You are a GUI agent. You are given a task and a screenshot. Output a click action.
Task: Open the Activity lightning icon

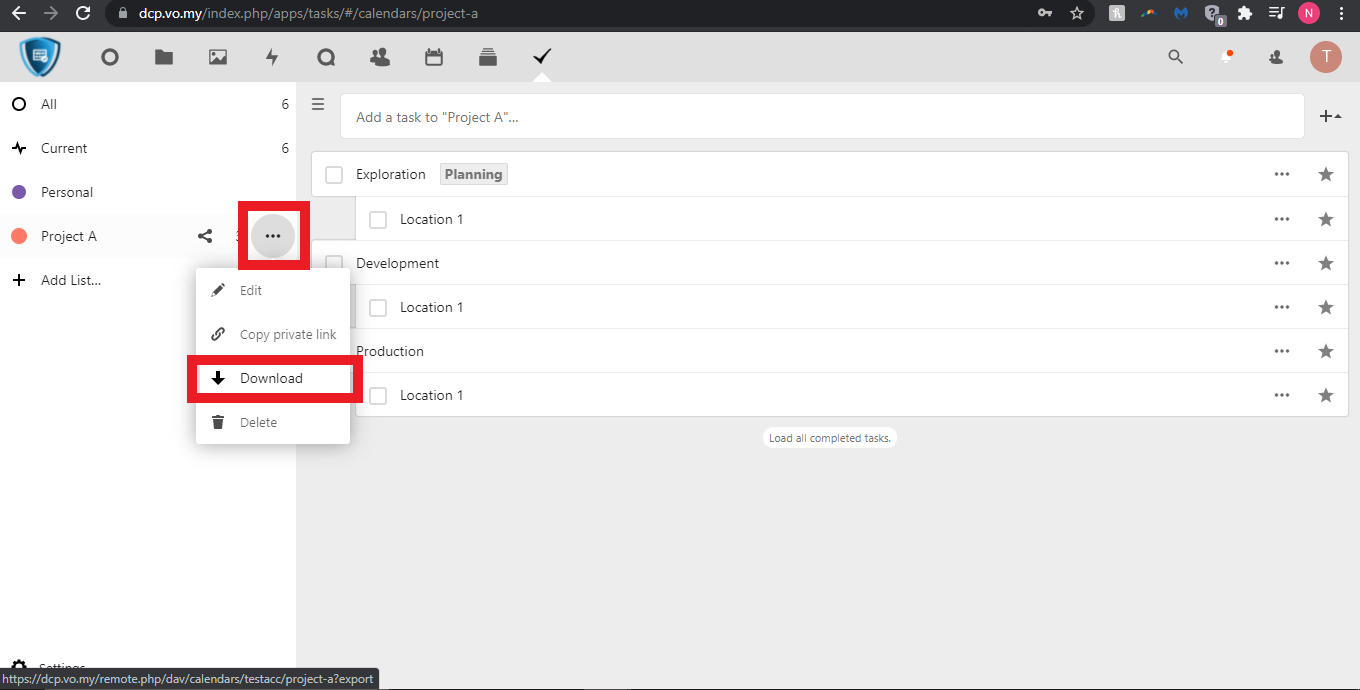[x=272, y=57]
